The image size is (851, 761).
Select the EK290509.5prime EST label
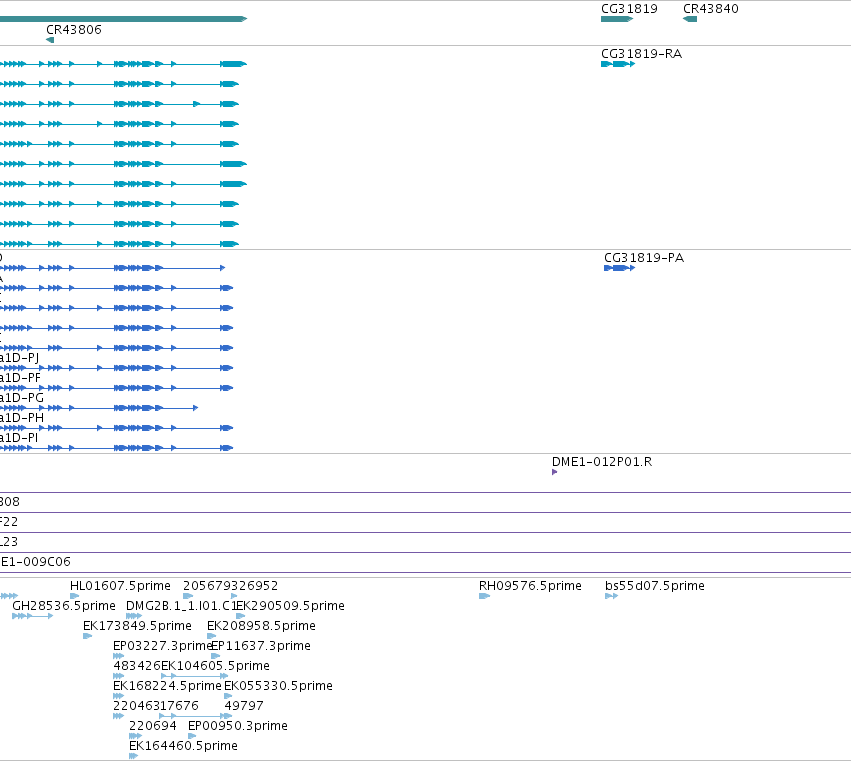pyautogui.click(x=290, y=606)
